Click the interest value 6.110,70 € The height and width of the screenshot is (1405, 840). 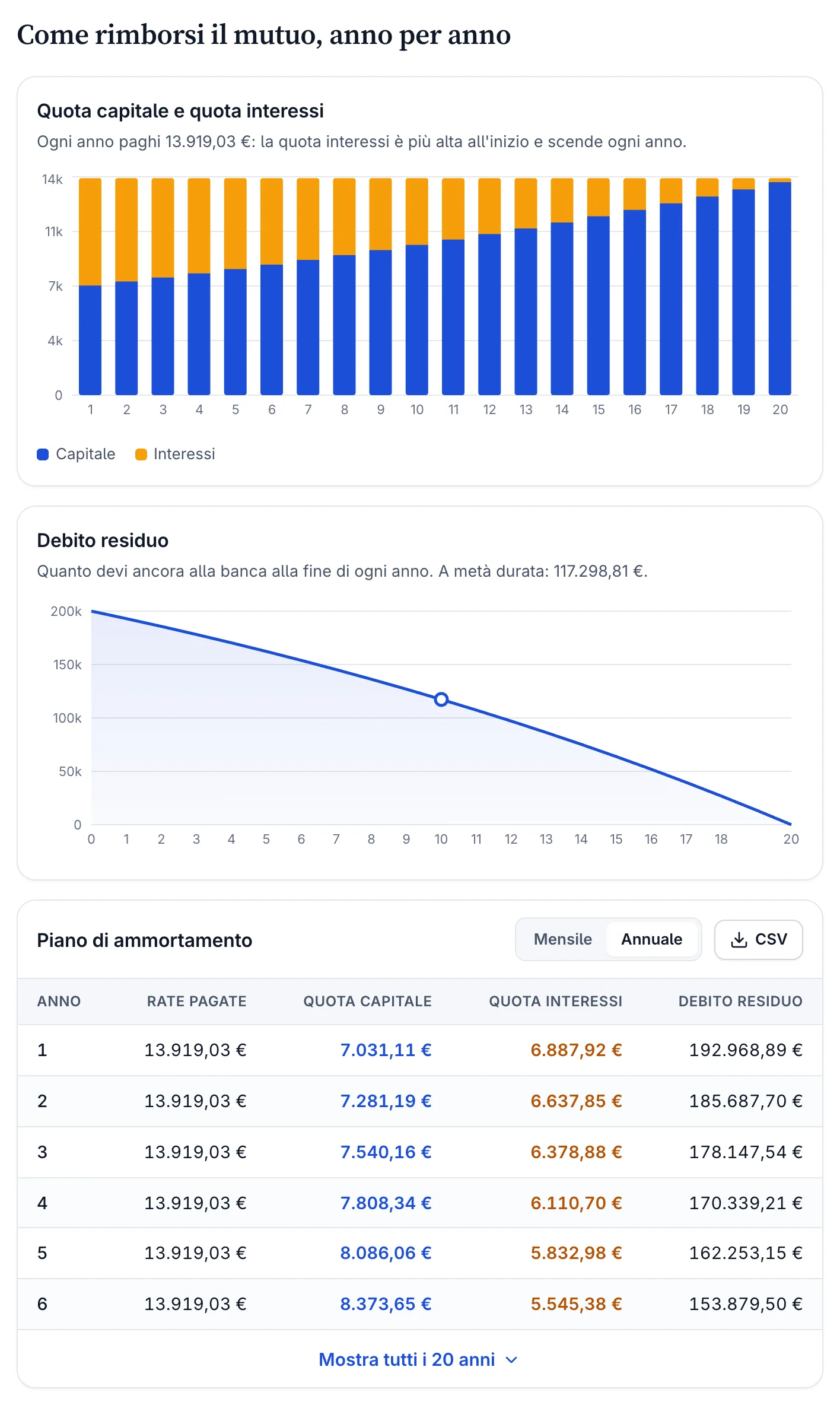pyautogui.click(x=576, y=1203)
